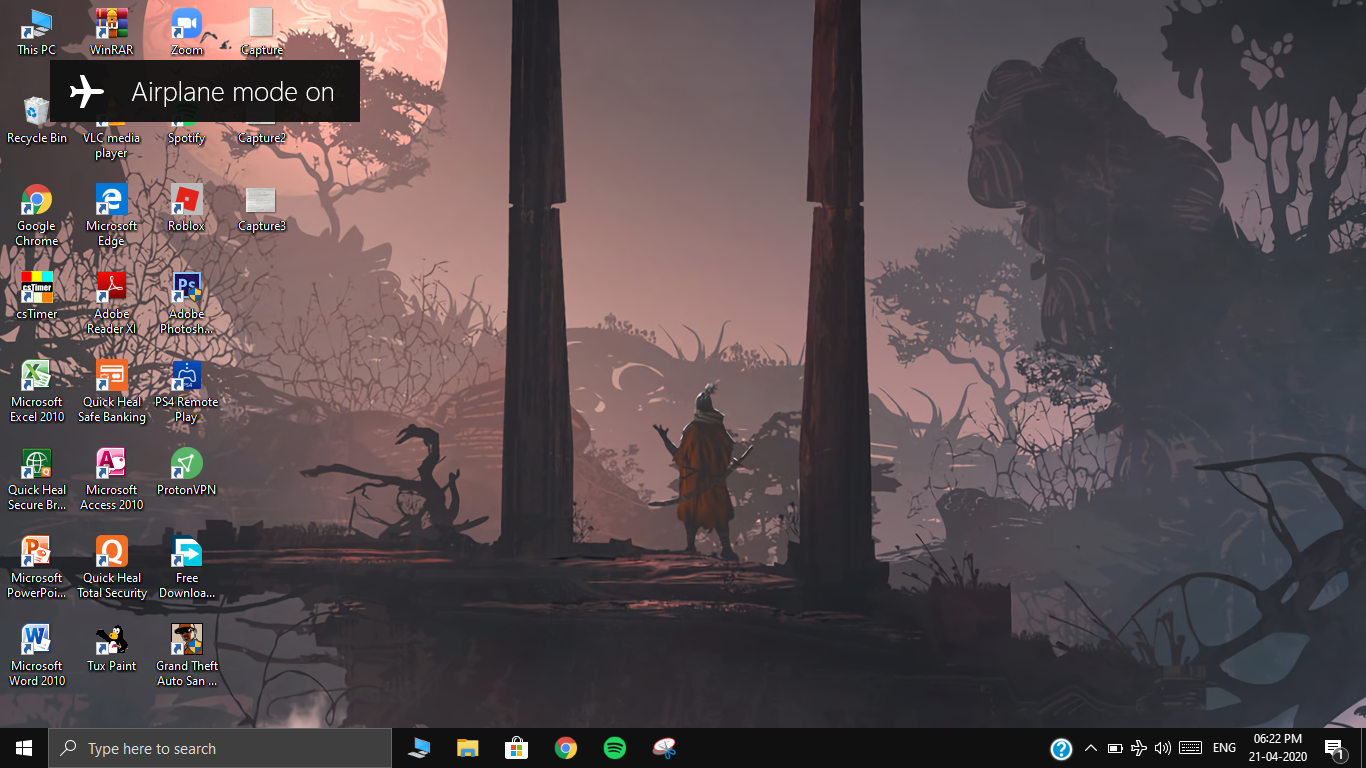
Task: Launch Spotify from the taskbar
Action: 615,748
